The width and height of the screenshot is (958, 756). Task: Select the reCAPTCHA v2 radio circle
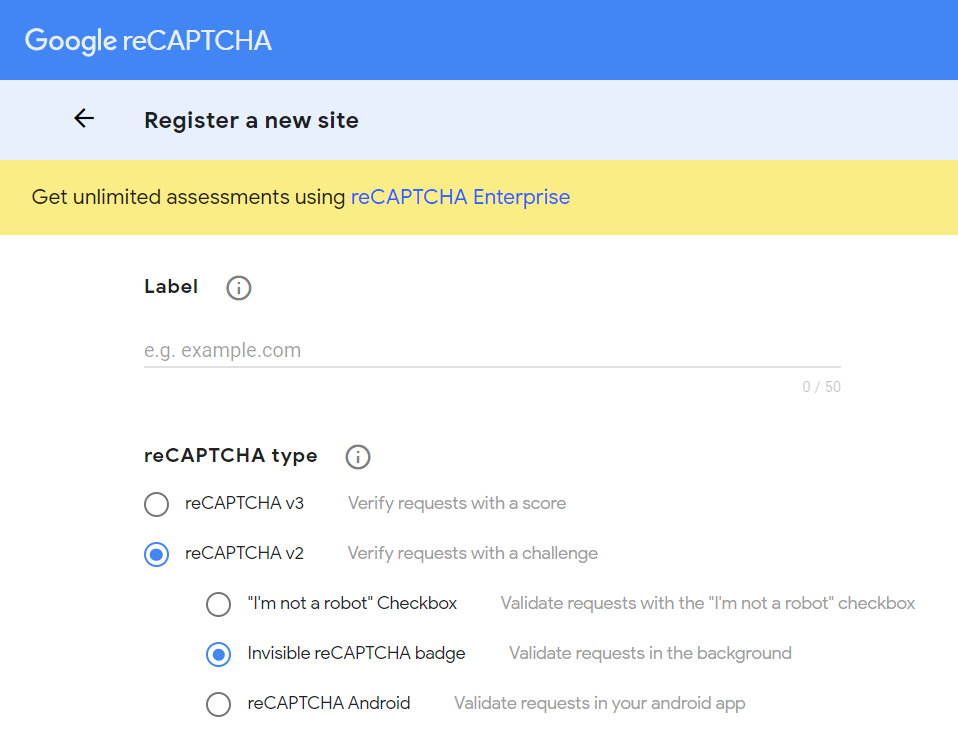156,554
